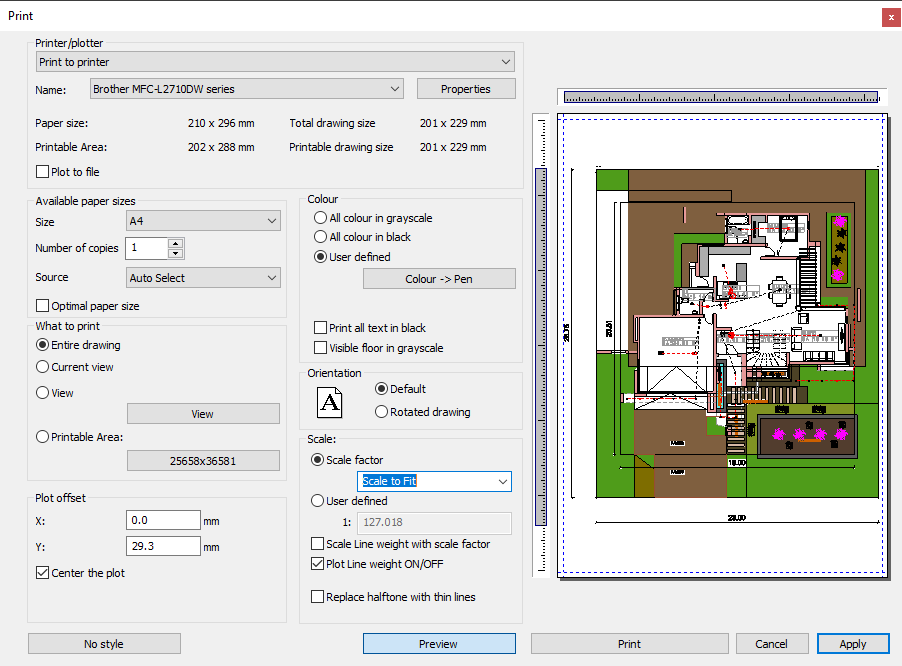Click the Preview button
Viewport: 902px width, 666px height.
(439, 644)
